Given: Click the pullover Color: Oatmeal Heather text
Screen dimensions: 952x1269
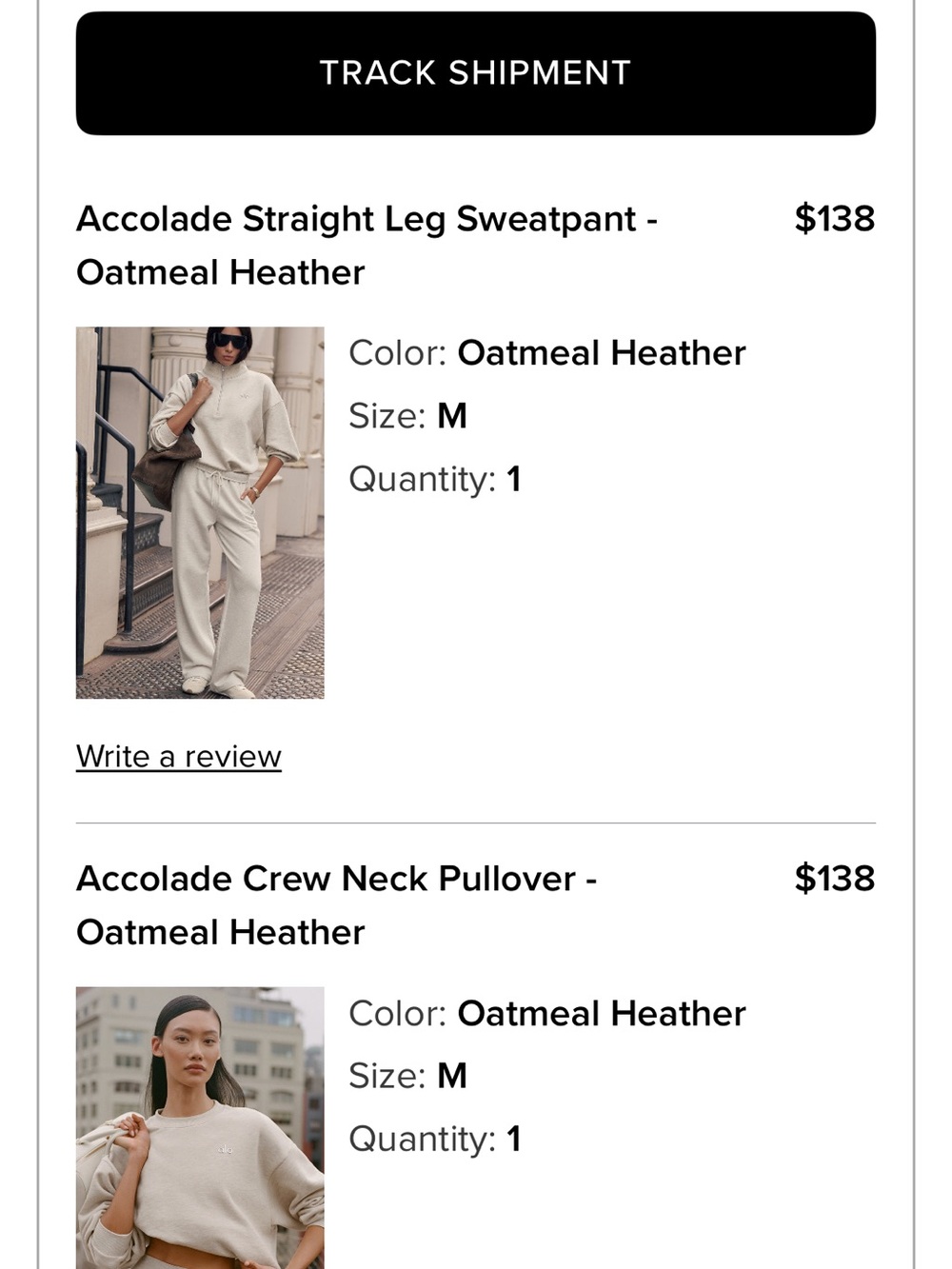Looking at the screenshot, I should click(x=547, y=1014).
